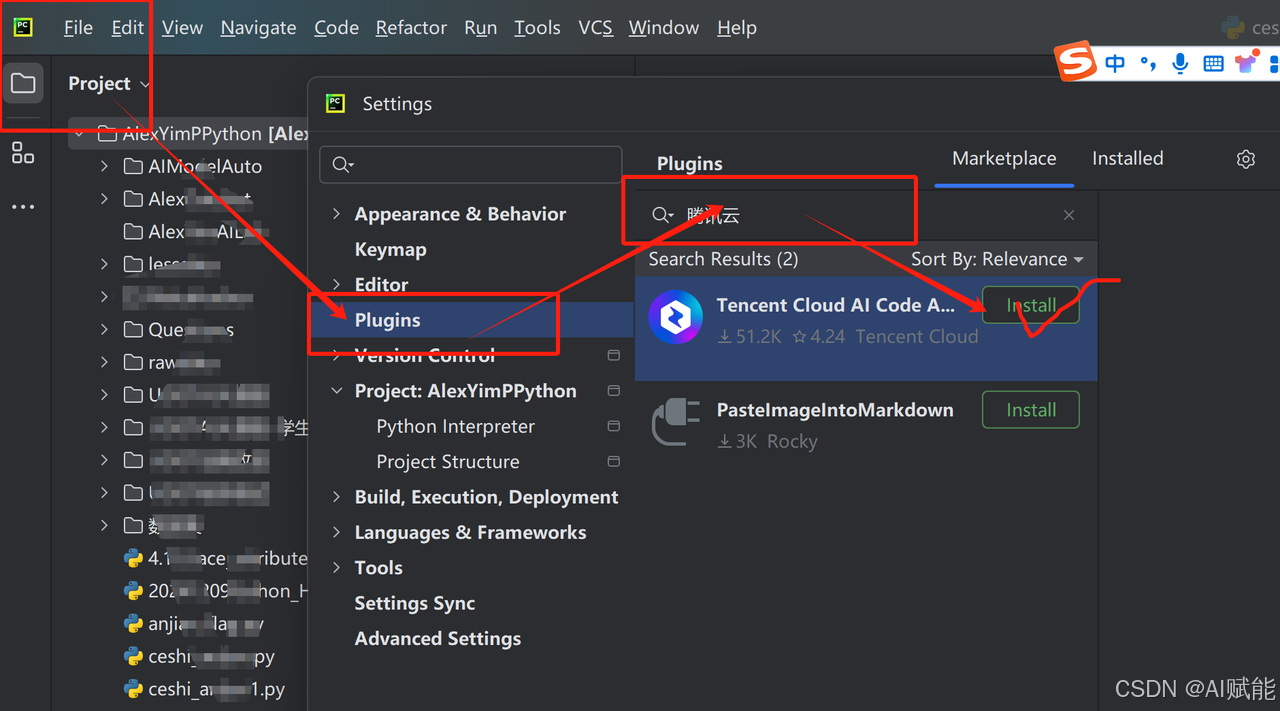Expand Build, Execution, Deployment settings
1280x711 pixels.
click(x=336, y=497)
